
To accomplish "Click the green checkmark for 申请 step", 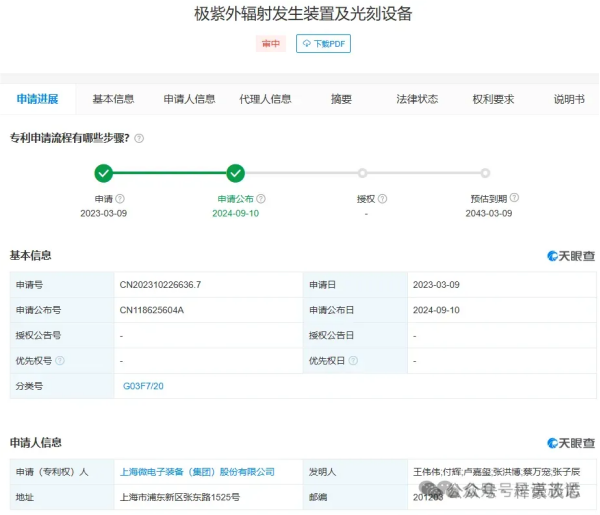I will [x=104, y=173].
